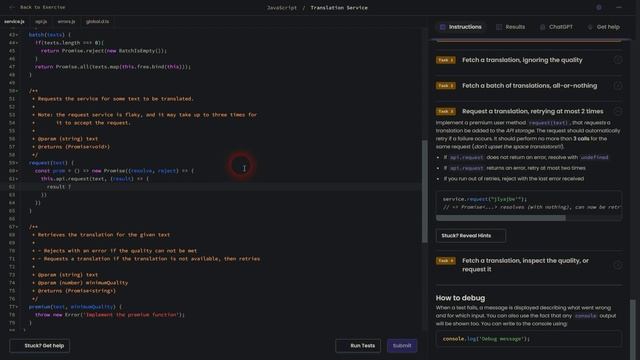Fold the comment block at line 67
The height and width of the screenshot is (360, 640).
coord(17,227)
